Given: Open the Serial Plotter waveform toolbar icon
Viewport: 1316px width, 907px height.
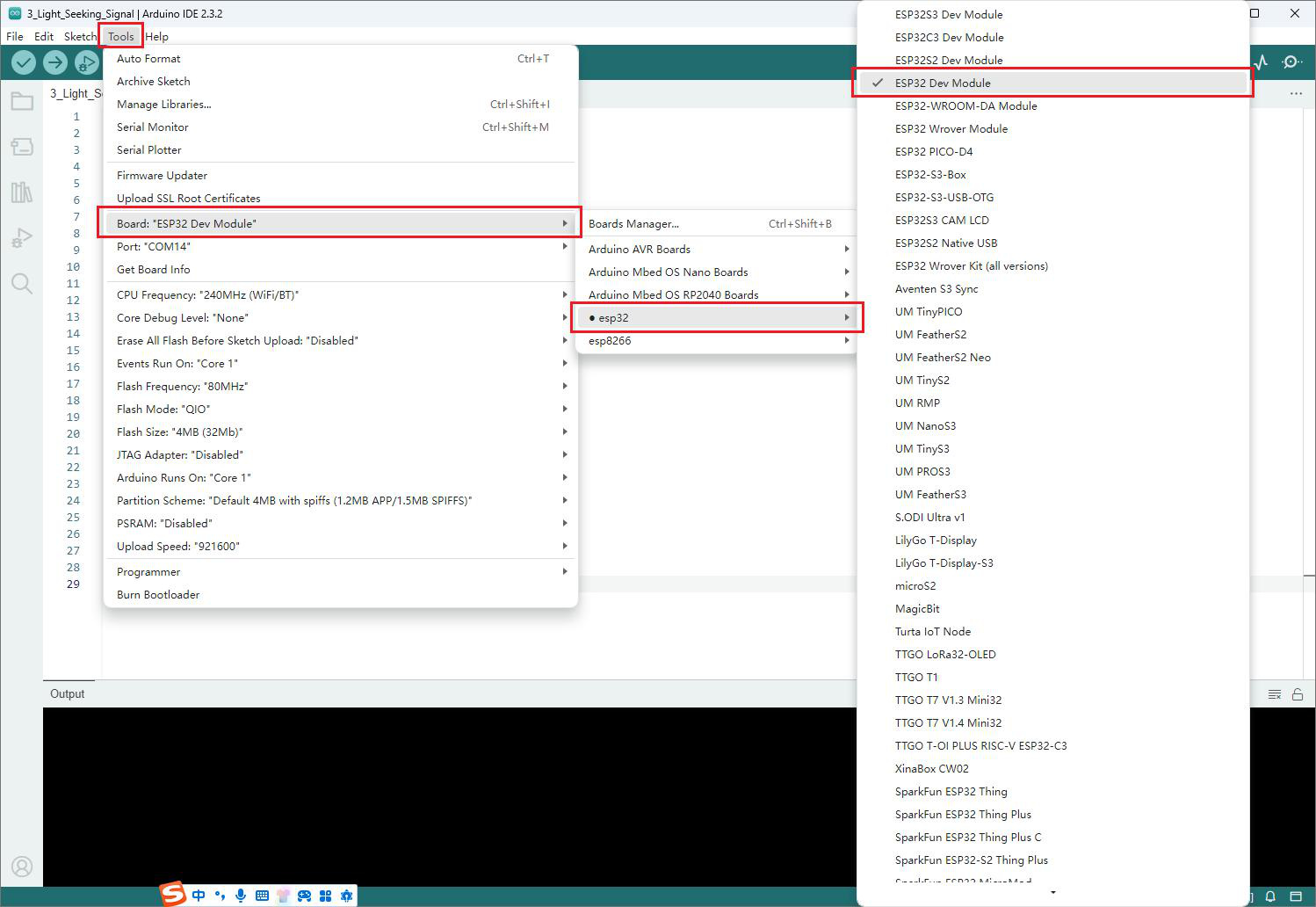Looking at the screenshot, I should 1262,62.
